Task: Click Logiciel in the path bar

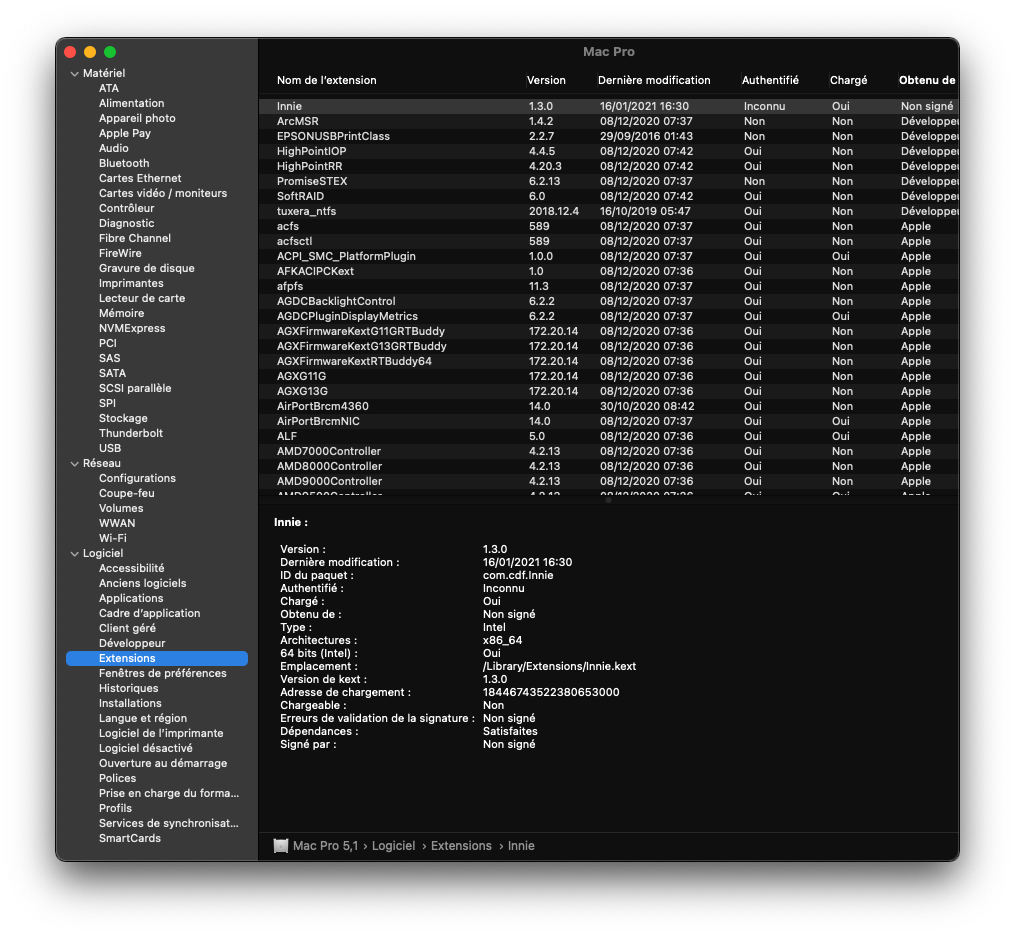Action: [393, 846]
